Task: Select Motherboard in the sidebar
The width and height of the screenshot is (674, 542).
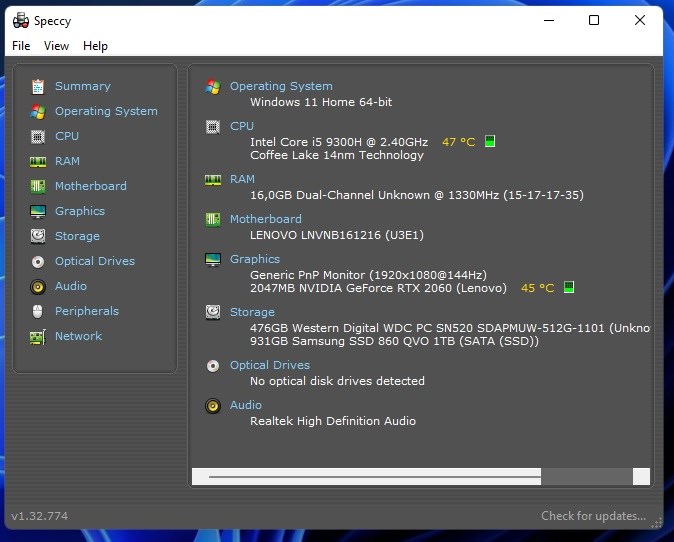Action: click(x=91, y=186)
